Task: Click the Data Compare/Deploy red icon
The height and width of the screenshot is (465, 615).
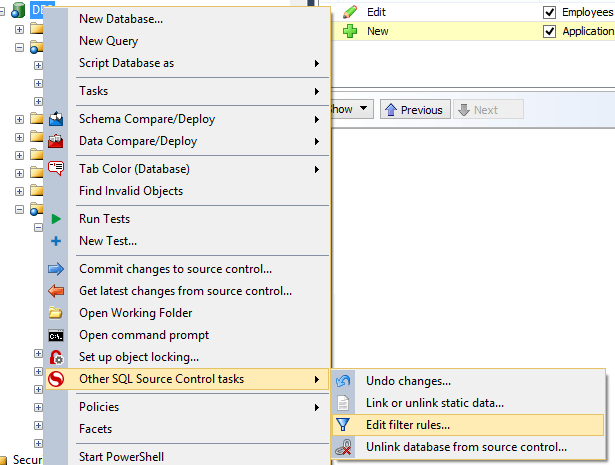Action: click(56, 141)
